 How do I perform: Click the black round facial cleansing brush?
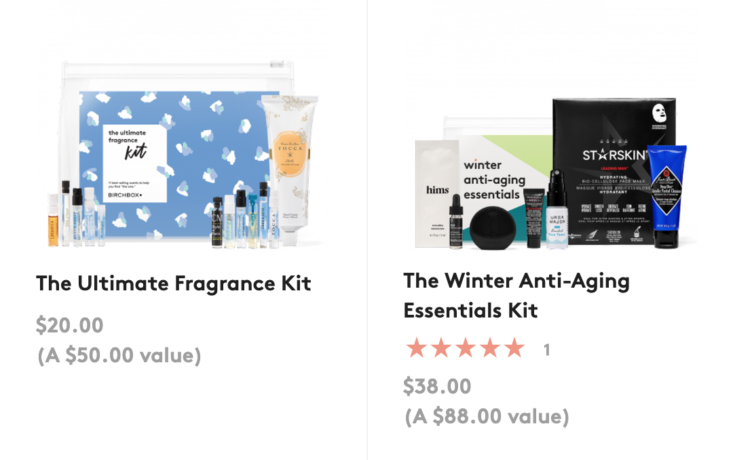click(493, 228)
